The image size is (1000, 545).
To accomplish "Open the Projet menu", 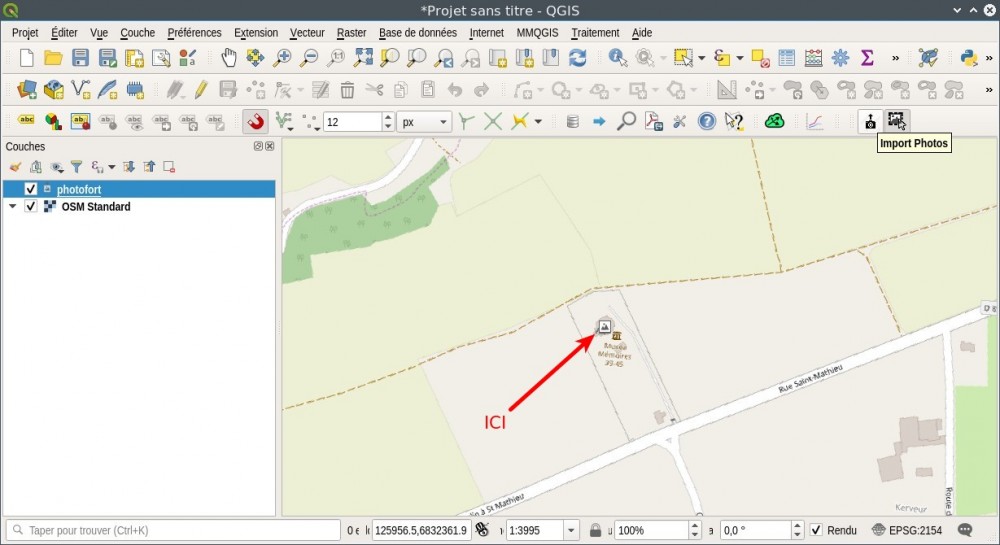I will (25, 33).
